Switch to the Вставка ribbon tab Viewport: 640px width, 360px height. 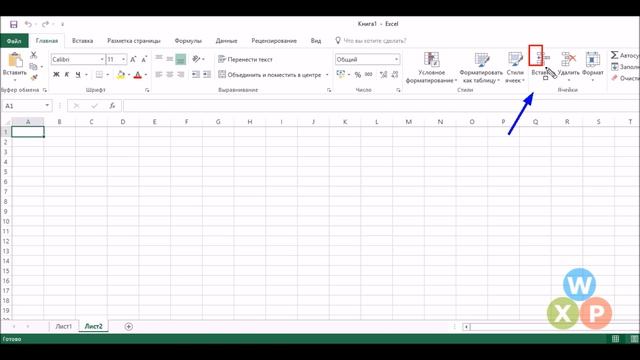tap(82, 41)
